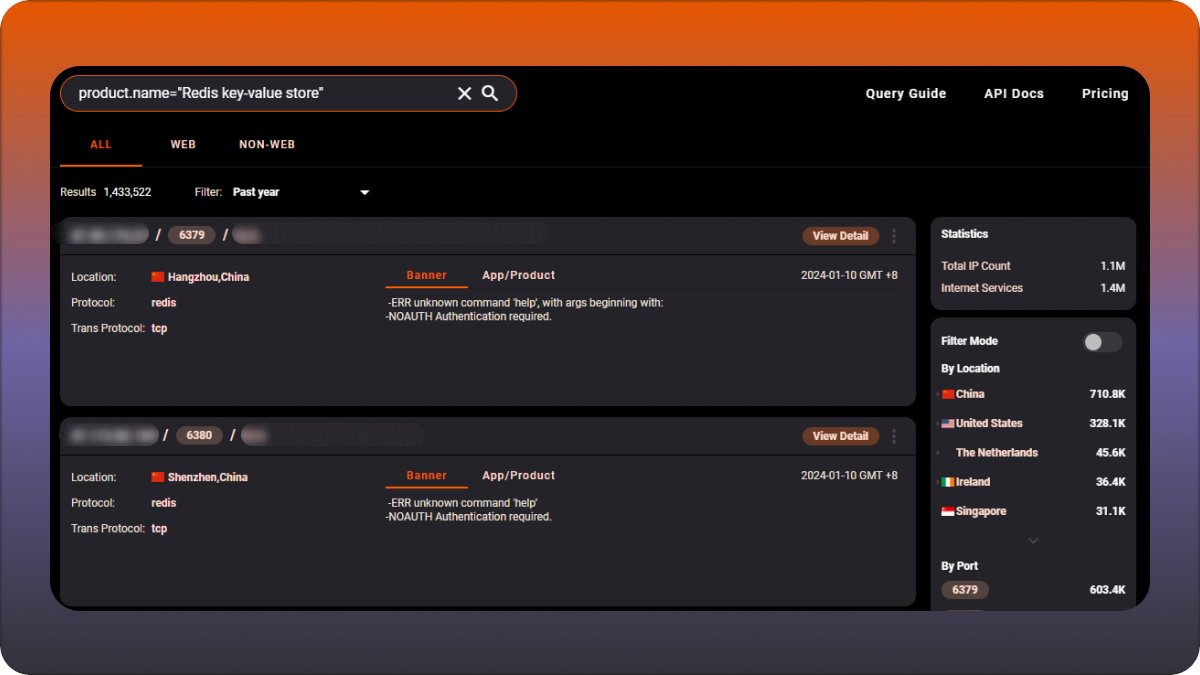Select The Netherlands location row
The width and height of the screenshot is (1200, 675).
click(x=1033, y=453)
